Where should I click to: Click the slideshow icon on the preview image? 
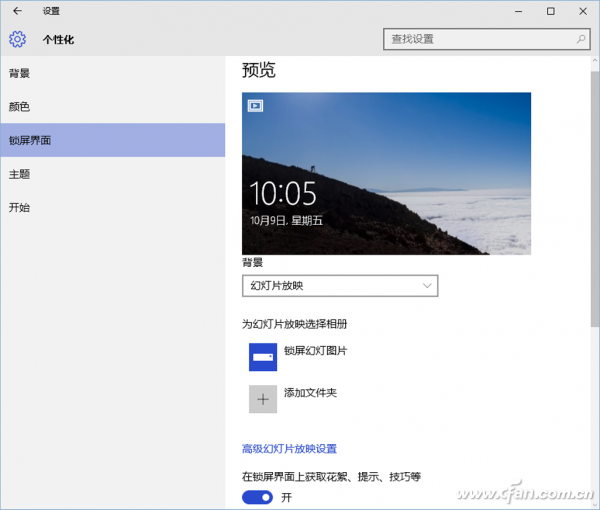(x=255, y=106)
